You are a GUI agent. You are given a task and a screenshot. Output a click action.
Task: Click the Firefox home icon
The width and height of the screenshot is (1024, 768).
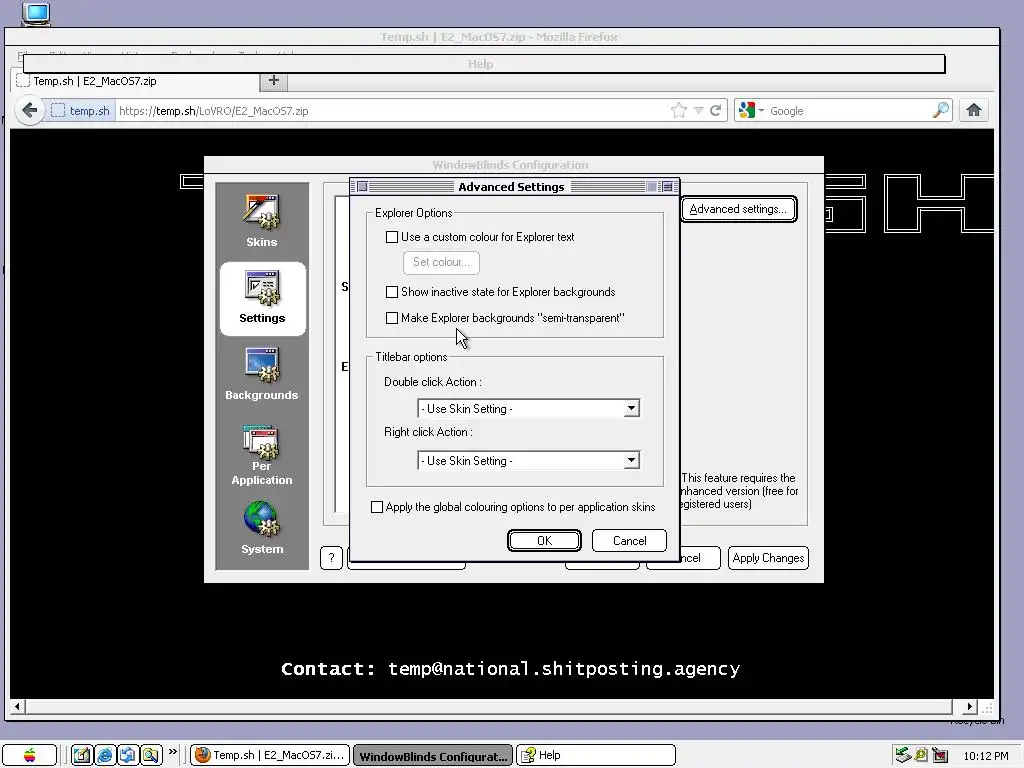[x=974, y=110]
